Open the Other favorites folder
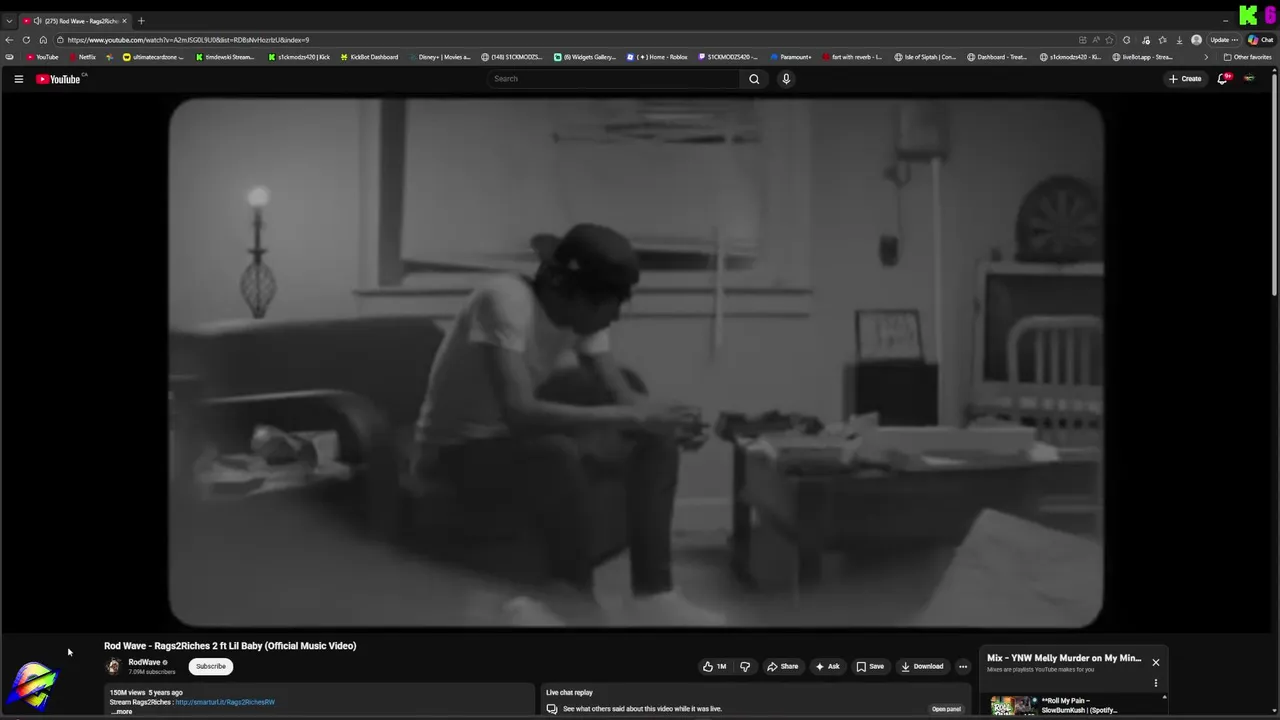This screenshot has height=720, width=1280. [x=1247, y=57]
